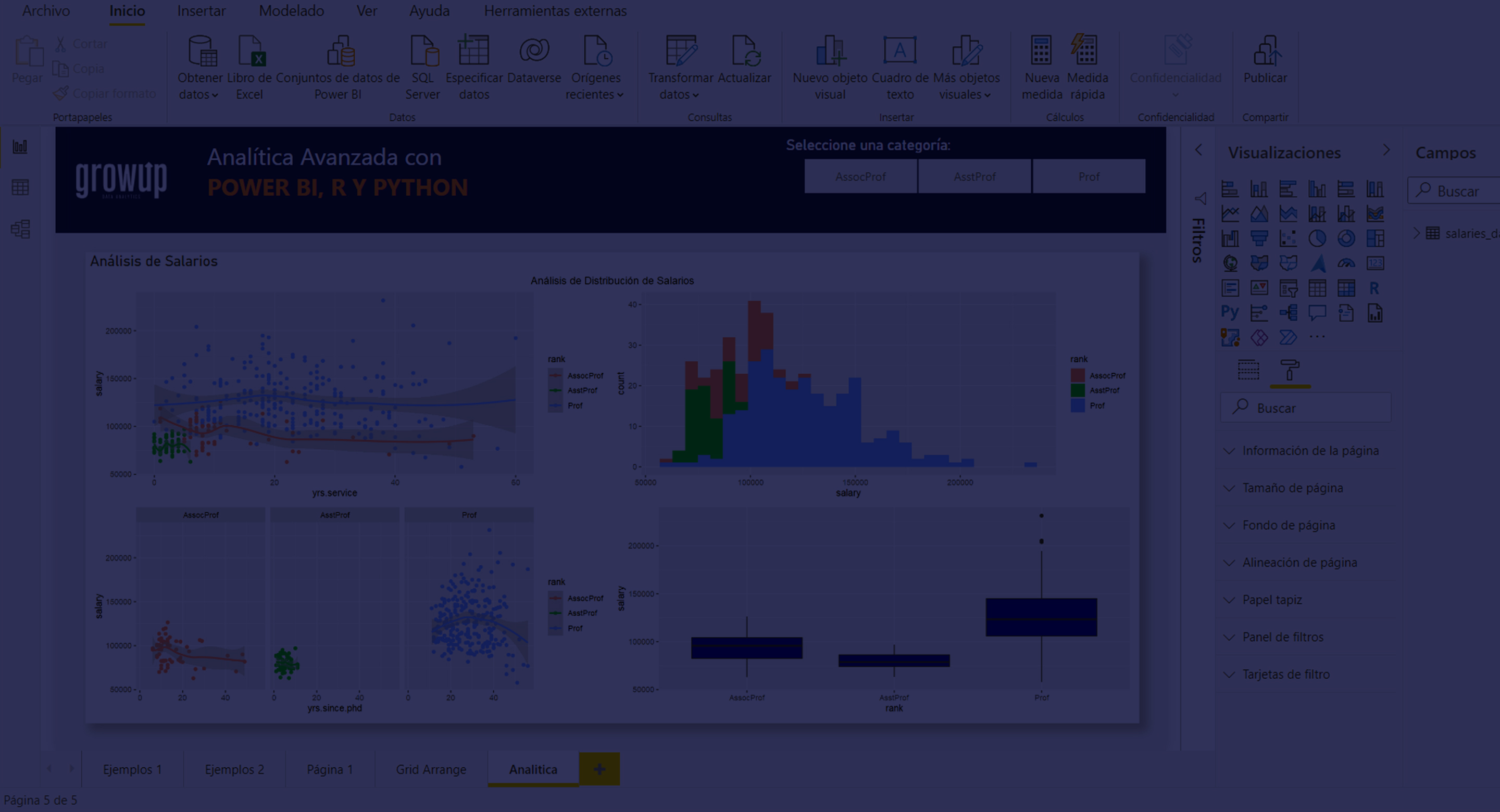Switch to Data view in sidebar
The width and height of the screenshot is (1500, 812).
coord(20,187)
